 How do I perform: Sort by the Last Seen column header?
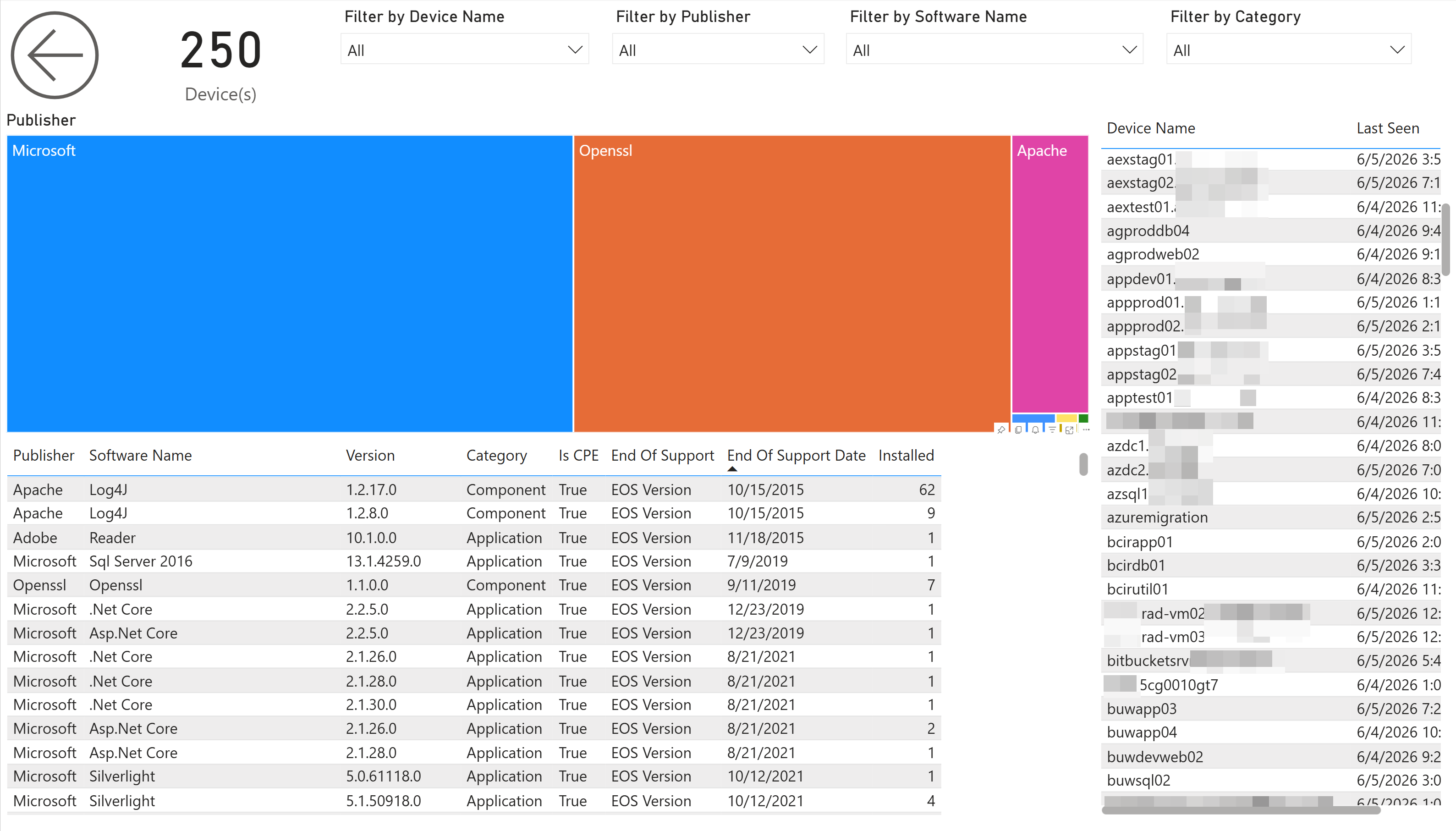tap(1388, 128)
